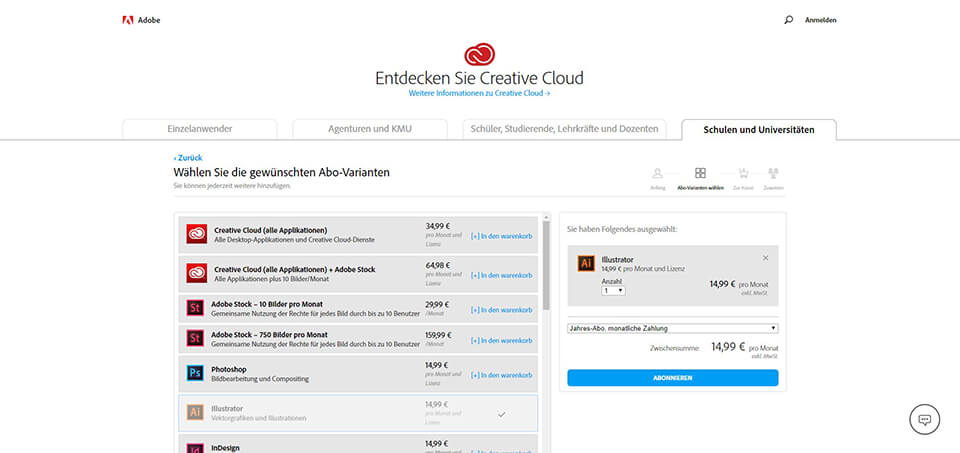Click the 64,98 € price
Screen dimensions: 960x453
point(438,265)
